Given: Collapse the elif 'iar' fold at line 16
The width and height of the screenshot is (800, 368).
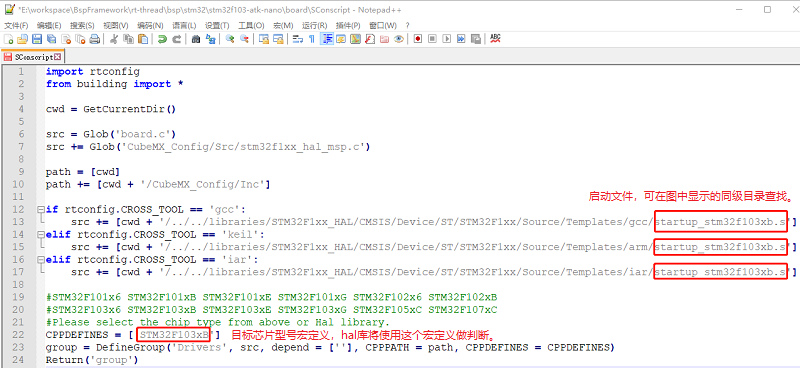Looking at the screenshot, I should tap(40, 259).
